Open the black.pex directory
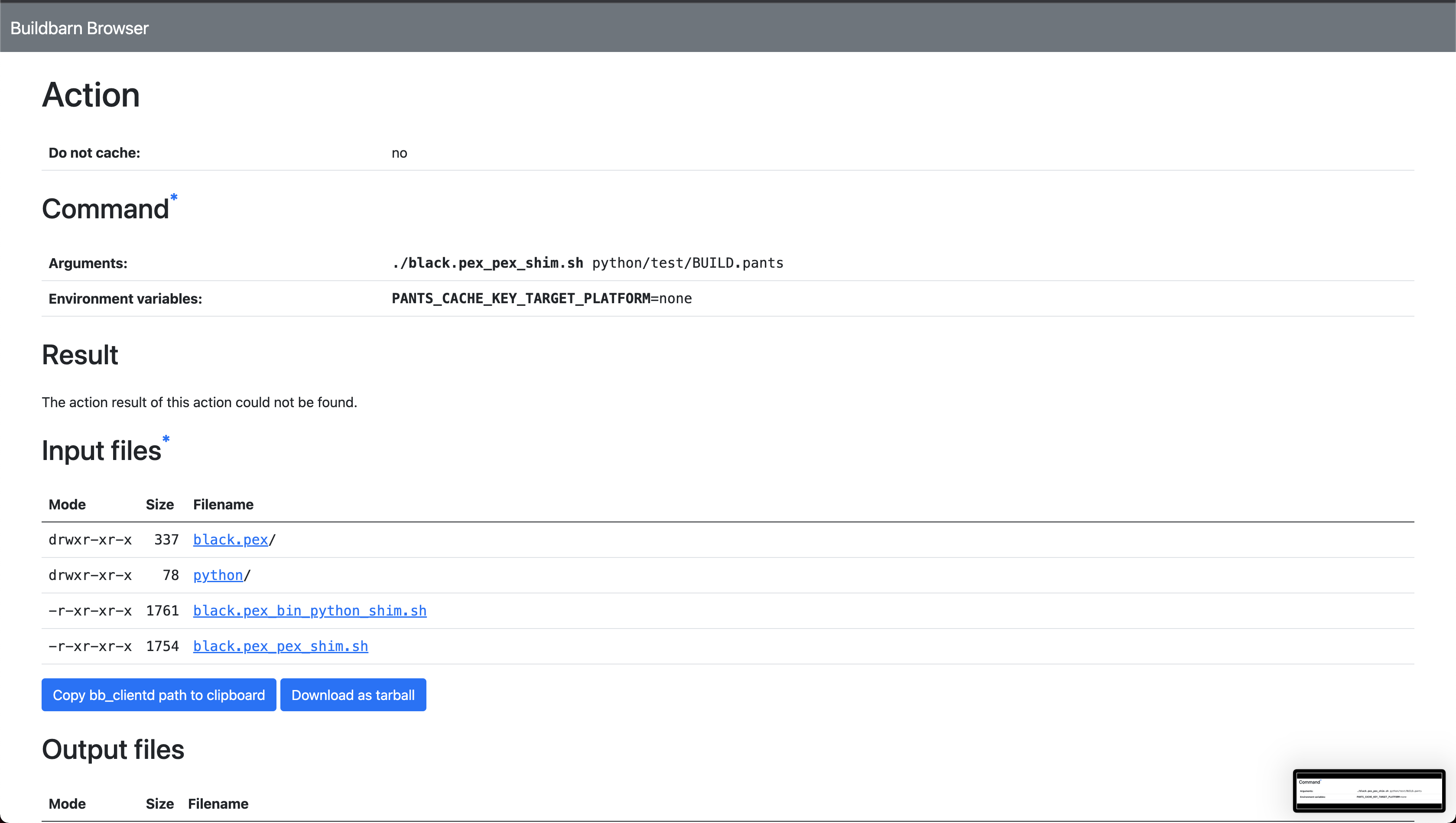Image resolution: width=1456 pixels, height=823 pixels. coord(230,540)
